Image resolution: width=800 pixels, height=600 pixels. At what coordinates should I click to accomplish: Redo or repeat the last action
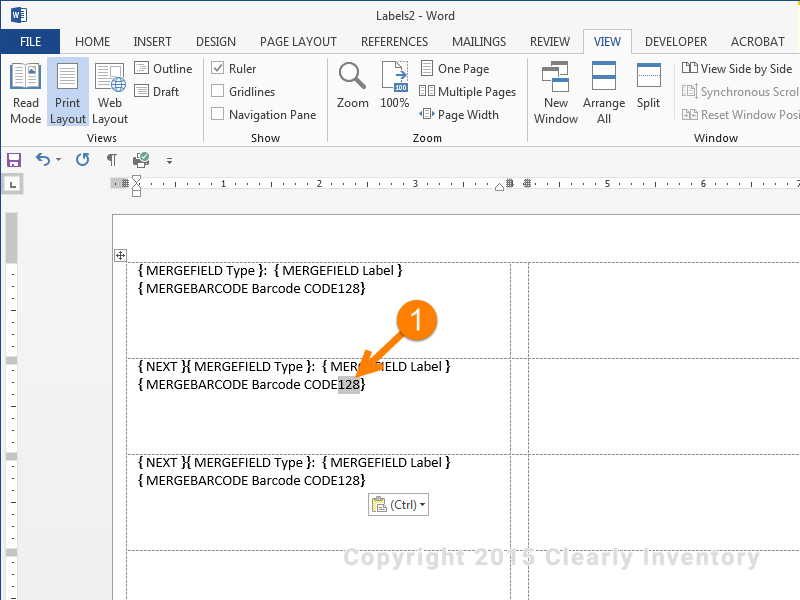pyautogui.click(x=83, y=160)
